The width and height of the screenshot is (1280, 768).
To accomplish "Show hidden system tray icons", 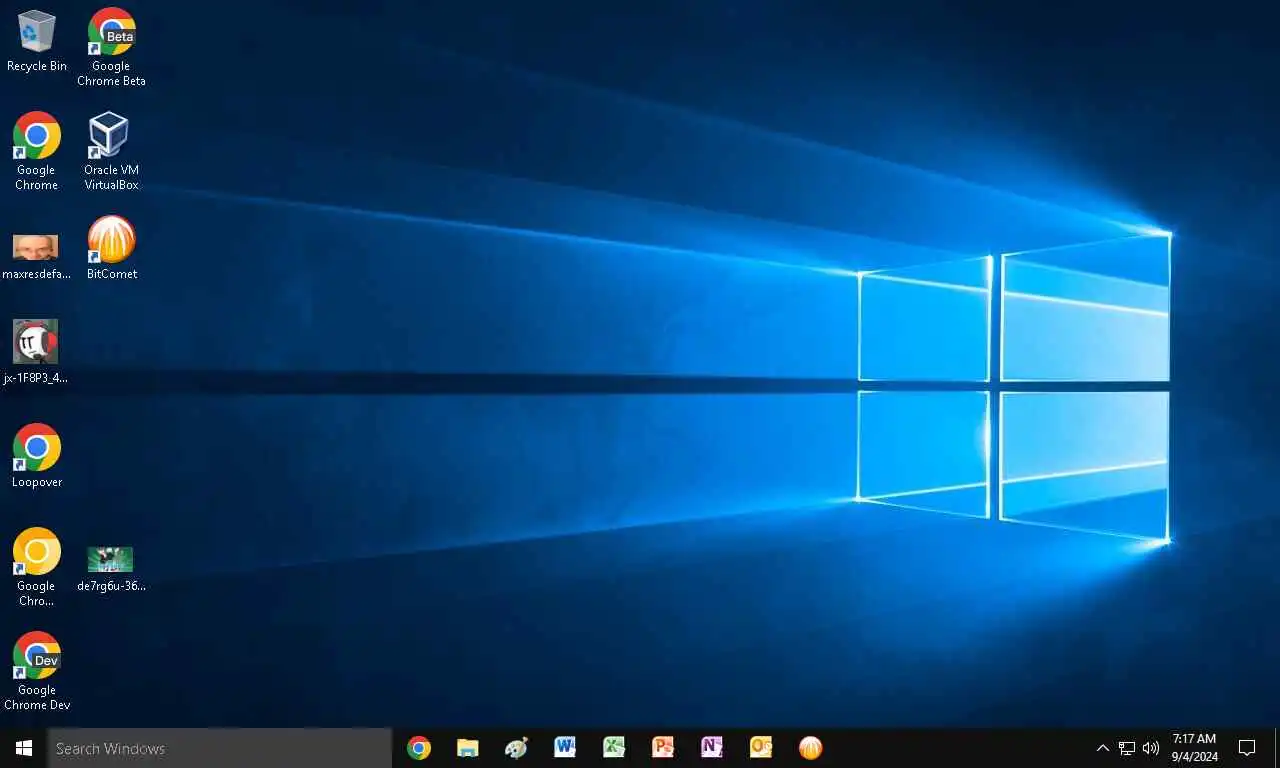I will tap(1103, 748).
